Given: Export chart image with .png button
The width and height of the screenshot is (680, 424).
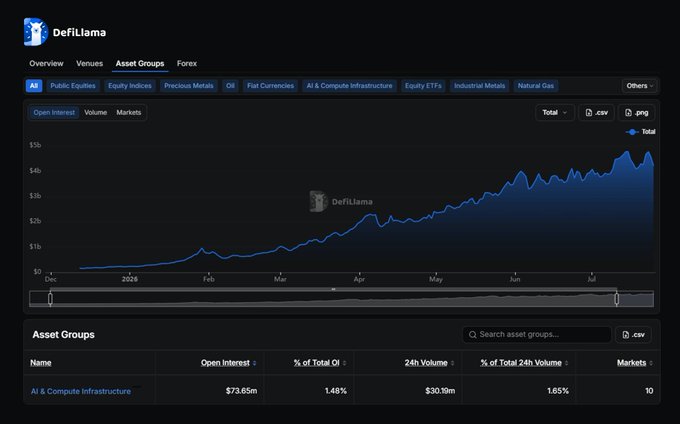Looking at the screenshot, I should (636, 113).
